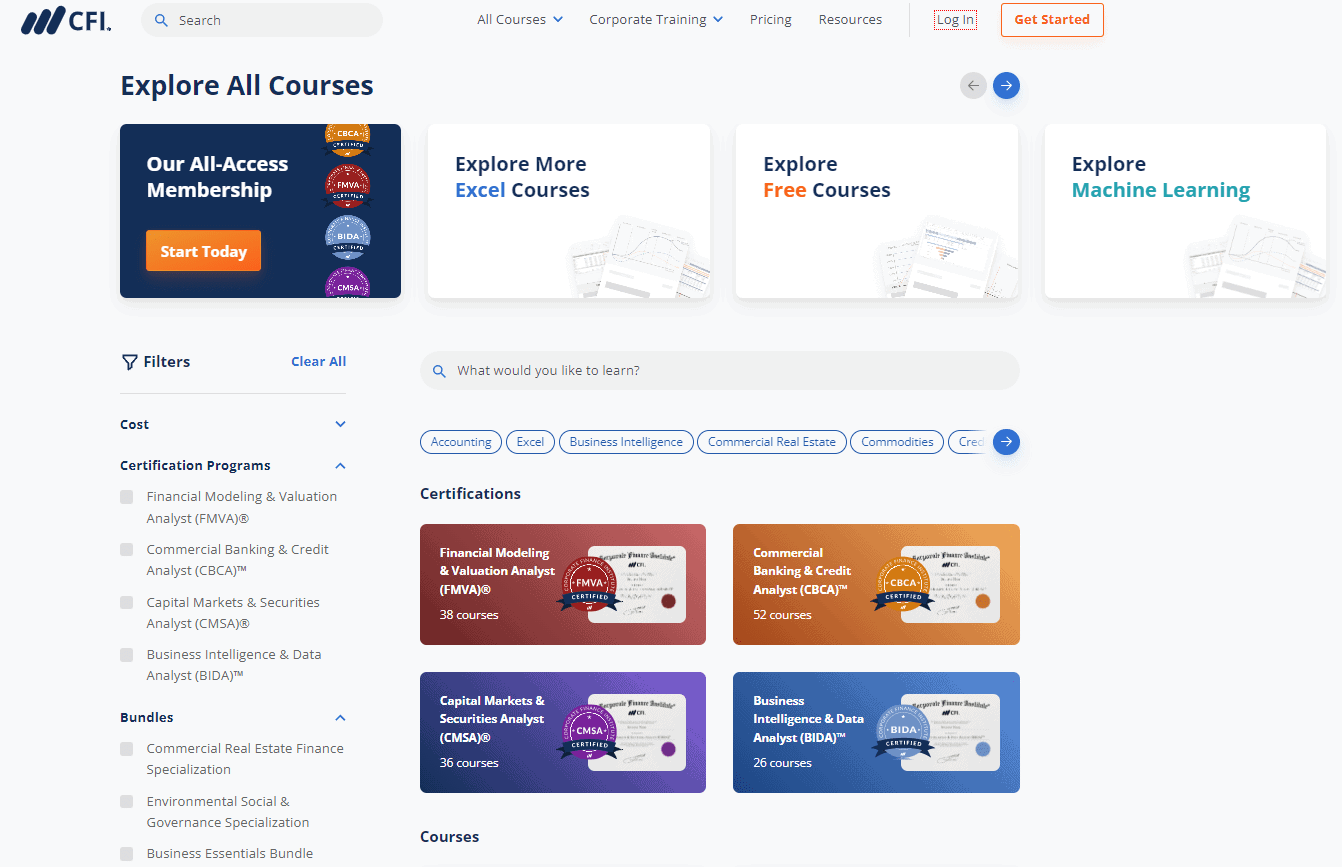Check the Business Essentials Bundle filter
1342x867 pixels.
(x=127, y=853)
